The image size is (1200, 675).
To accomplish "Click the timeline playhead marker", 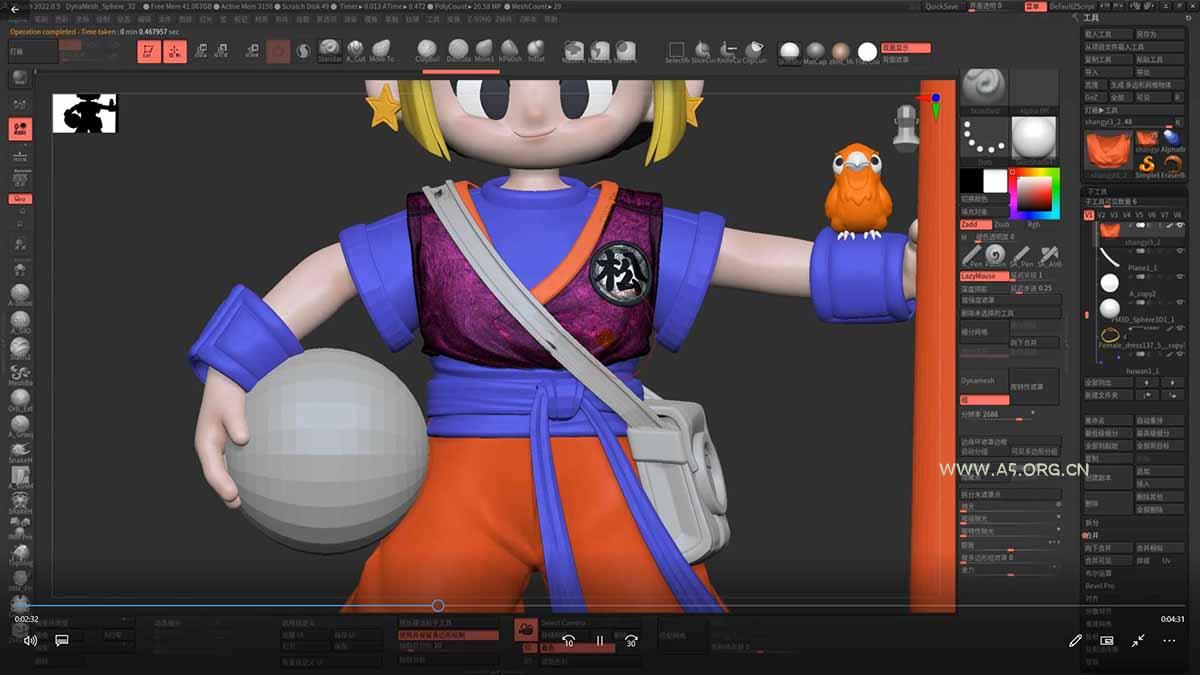I will [437, 605].
